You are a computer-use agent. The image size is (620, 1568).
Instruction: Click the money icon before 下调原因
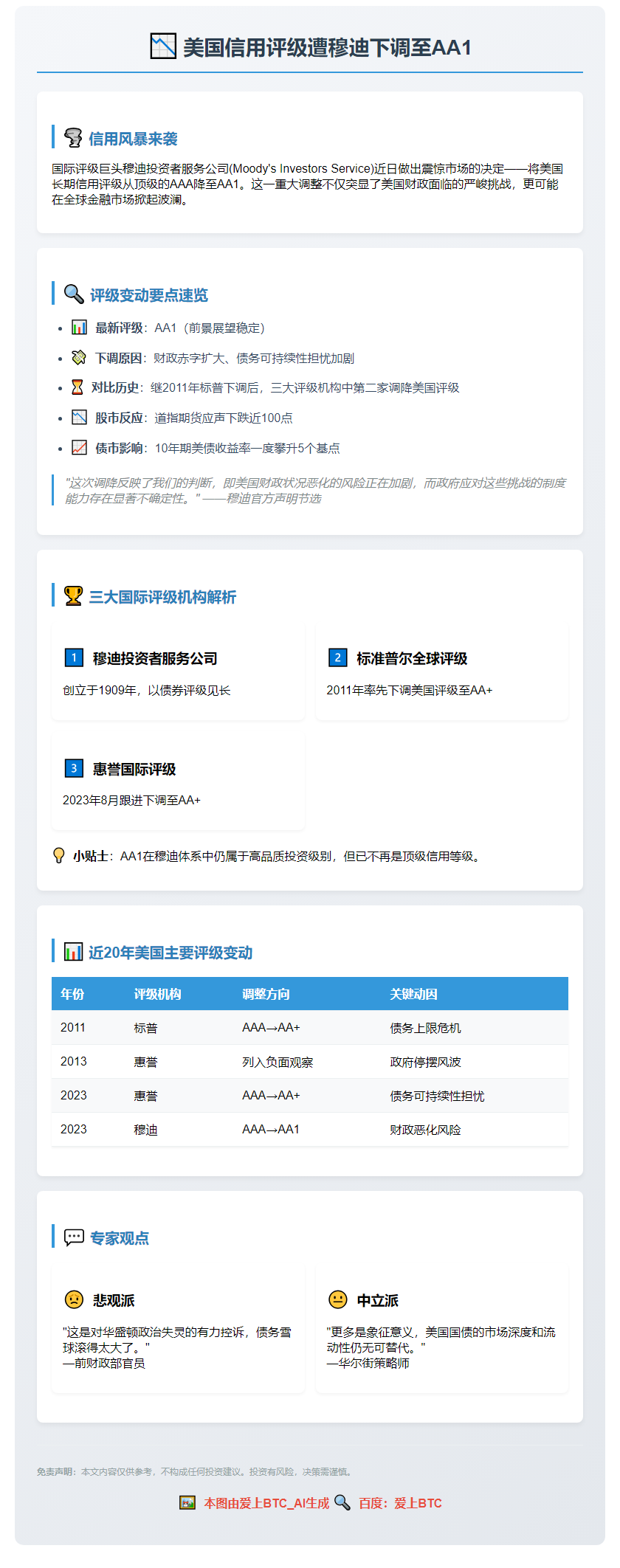[79, 357]
